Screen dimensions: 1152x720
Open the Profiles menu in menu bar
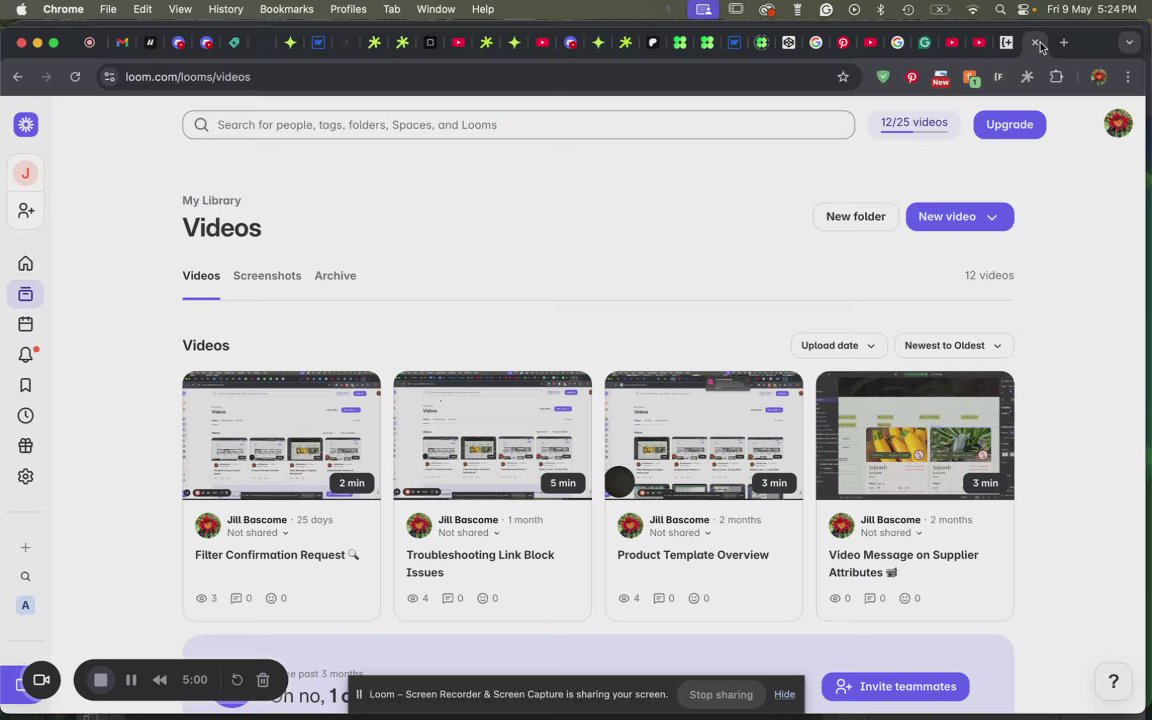point(348,9)
